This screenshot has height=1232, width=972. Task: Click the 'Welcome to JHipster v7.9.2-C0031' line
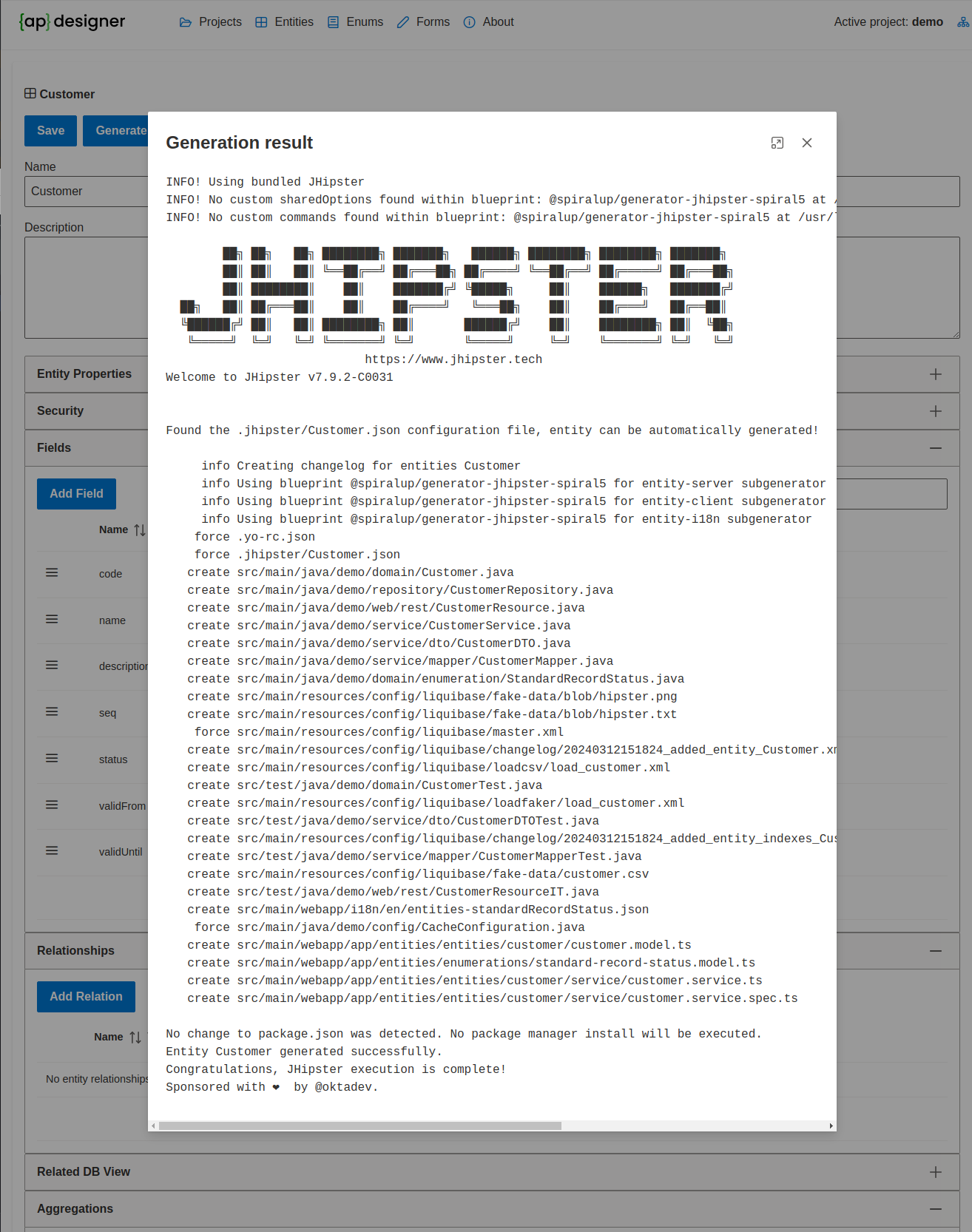[x=280, y=377]
